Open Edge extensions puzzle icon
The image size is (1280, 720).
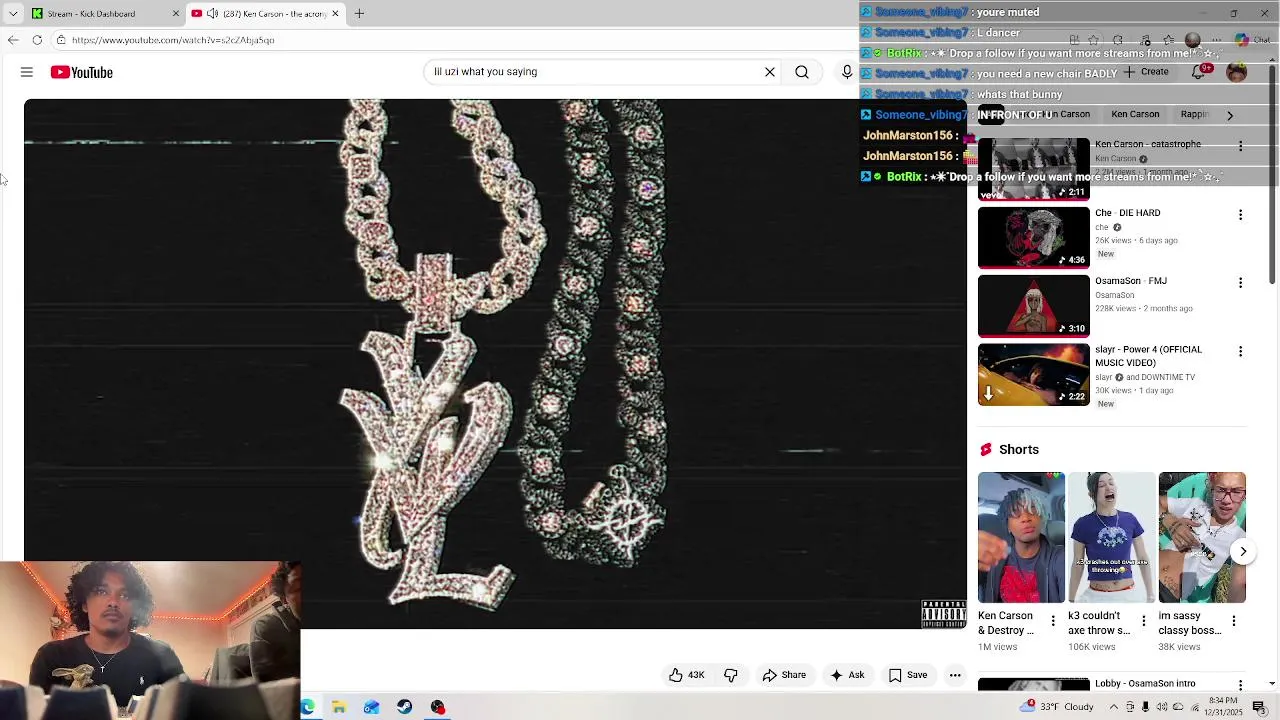(1118, 40)
